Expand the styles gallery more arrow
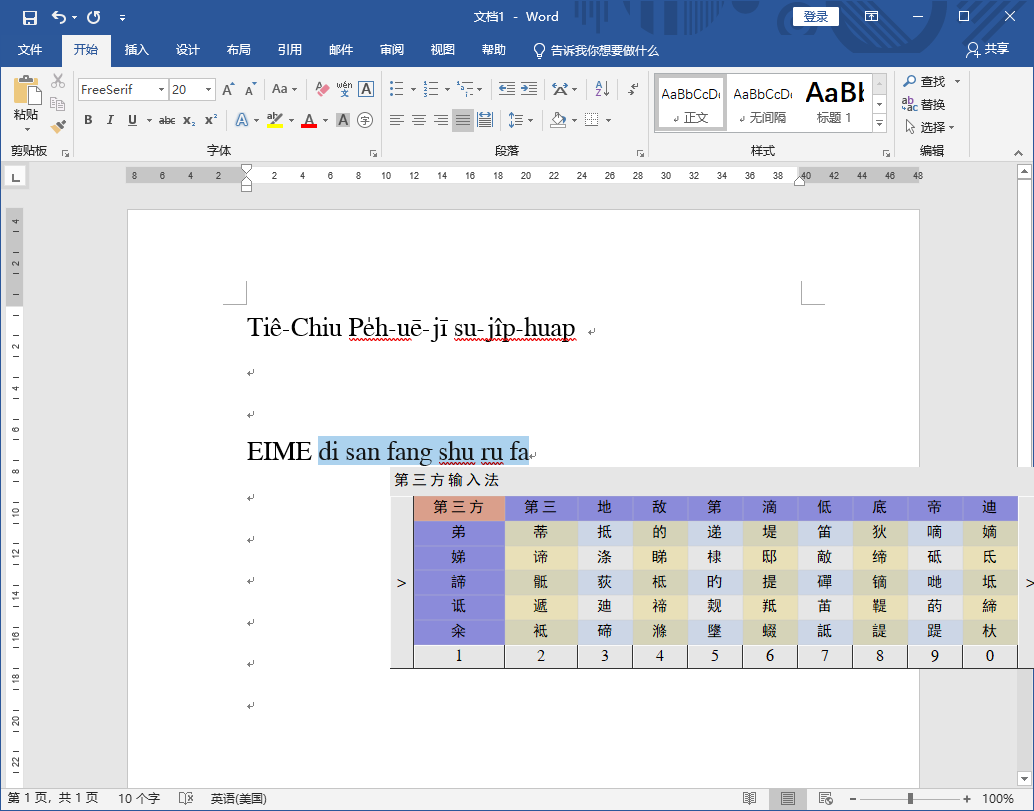The height and width of the screenshot is (811, 1034). [x=879, y=123]
